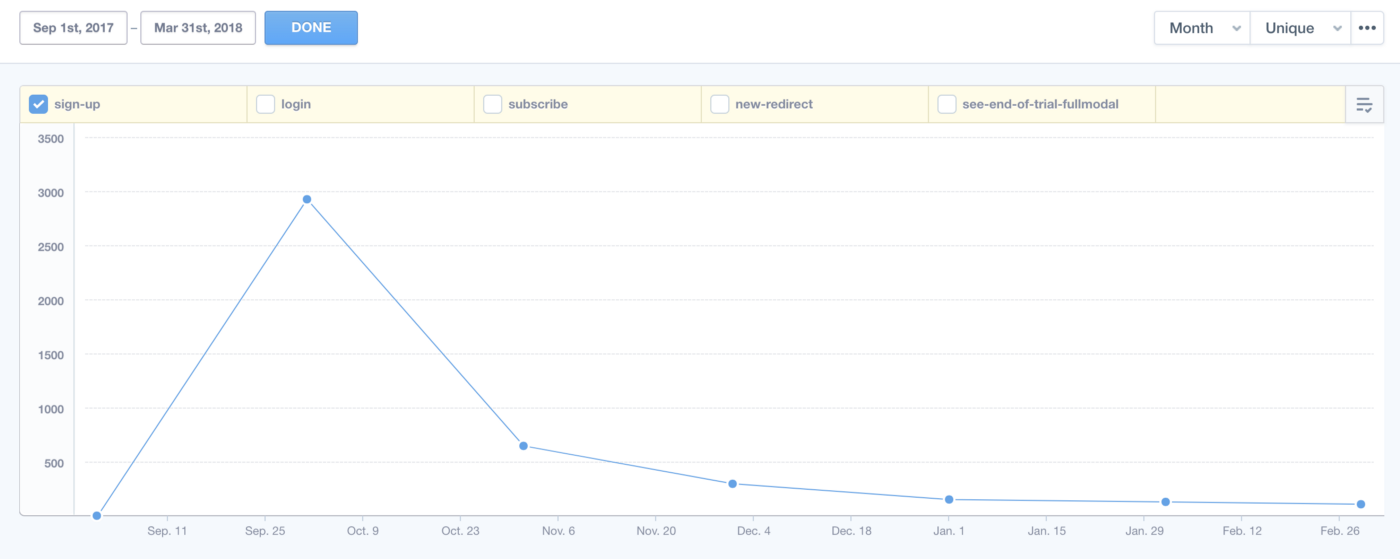The height and width of the screenshot is (559, 1400).
Task: Click the early December data point
Action: click(x=733, y=483)
